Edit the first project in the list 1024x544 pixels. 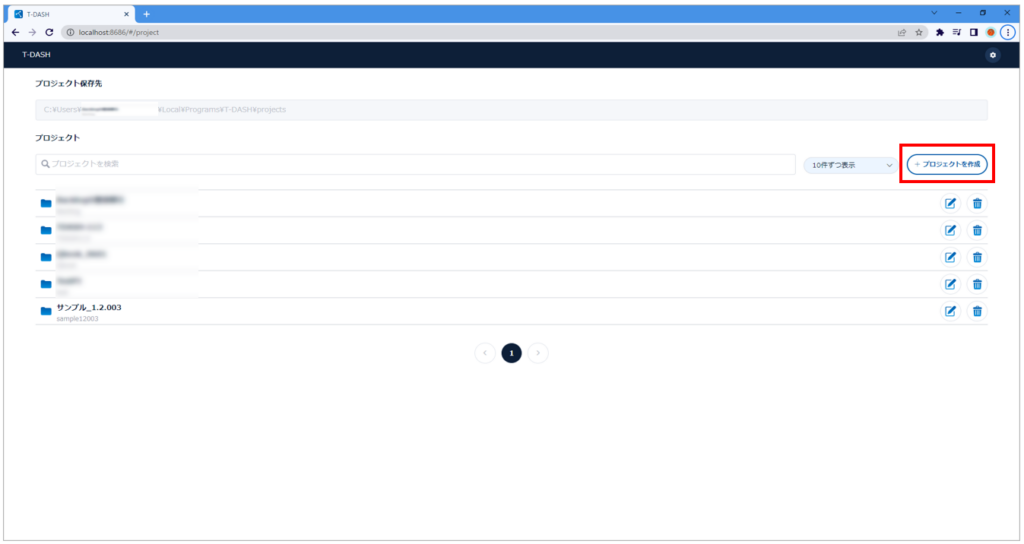pos(951,203)
